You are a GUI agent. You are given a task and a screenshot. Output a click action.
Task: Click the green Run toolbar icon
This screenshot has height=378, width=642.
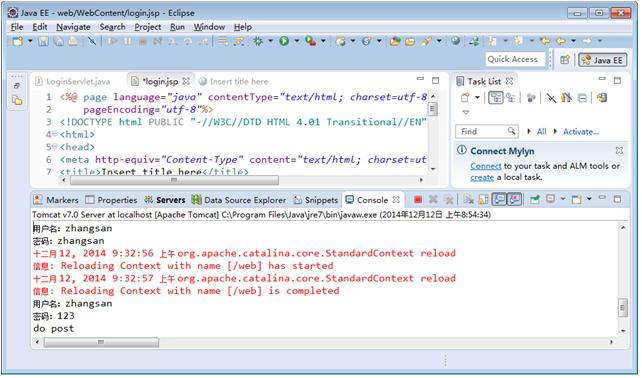pos(284,41)
